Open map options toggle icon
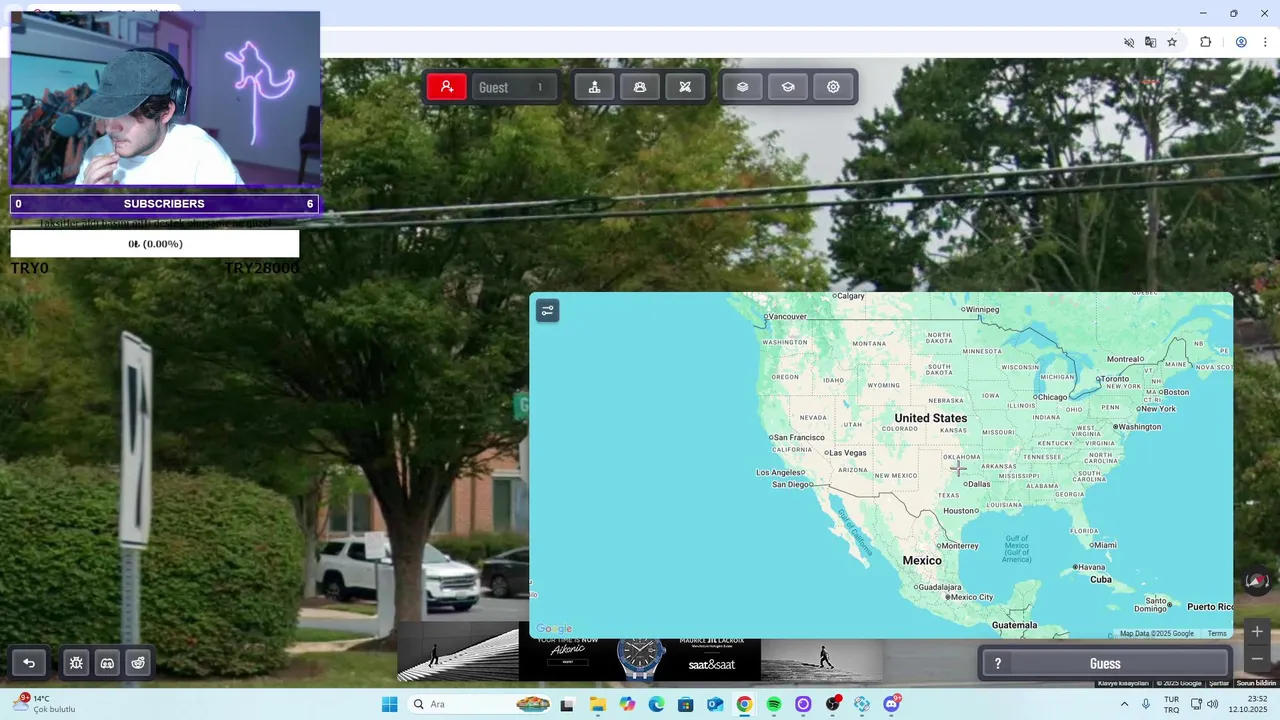 tap(547, 311)
